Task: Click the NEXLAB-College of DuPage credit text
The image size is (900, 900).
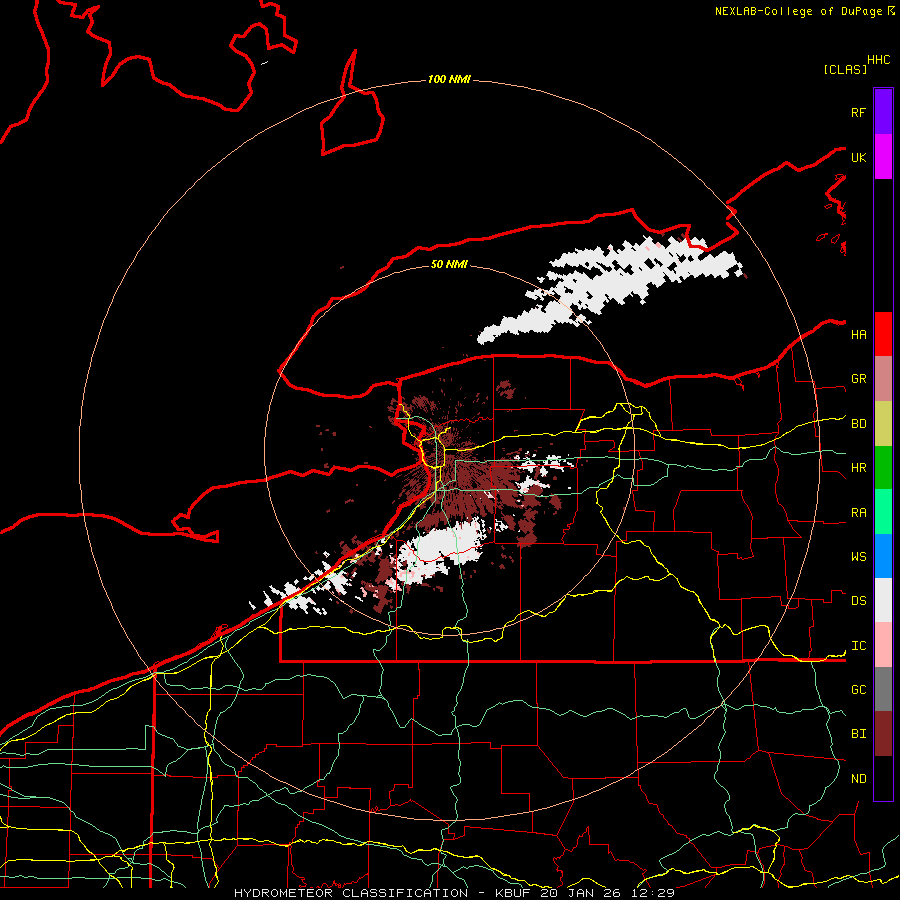Action: coord(800,11)
